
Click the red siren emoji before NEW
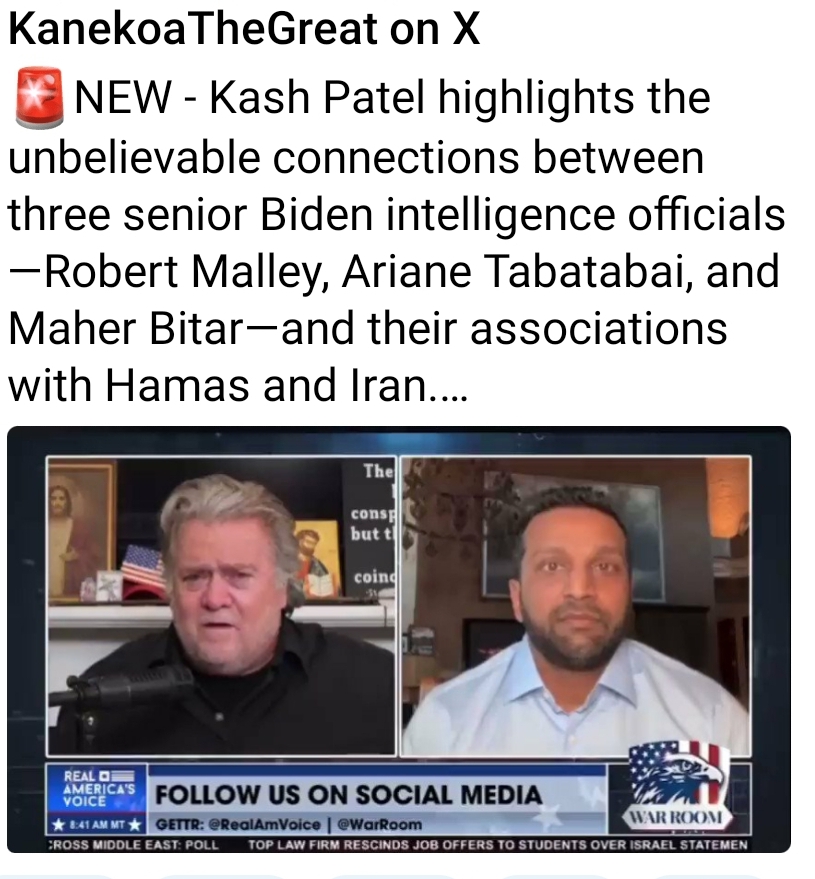39,98
